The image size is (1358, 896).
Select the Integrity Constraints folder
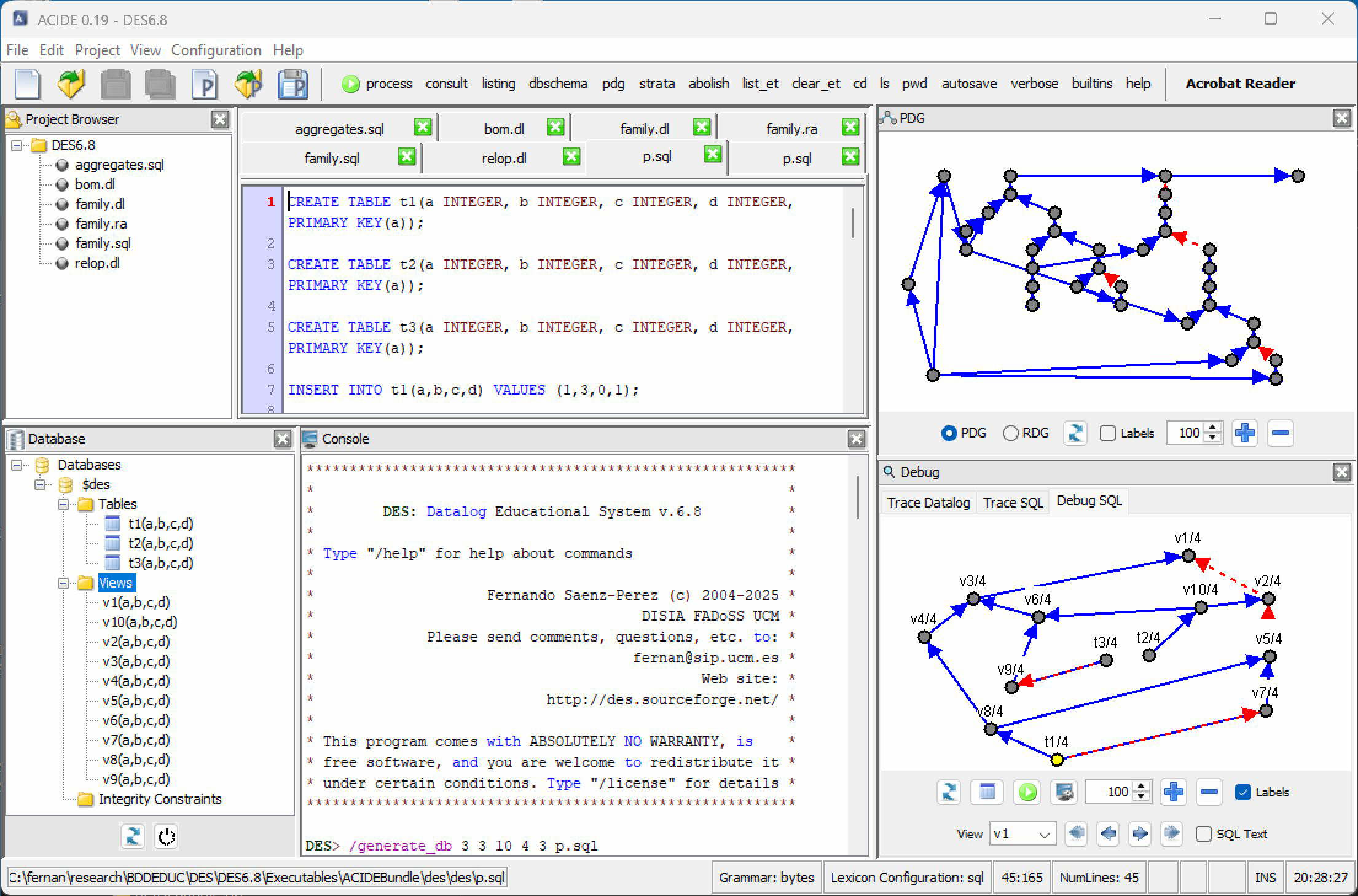point(160,799)
